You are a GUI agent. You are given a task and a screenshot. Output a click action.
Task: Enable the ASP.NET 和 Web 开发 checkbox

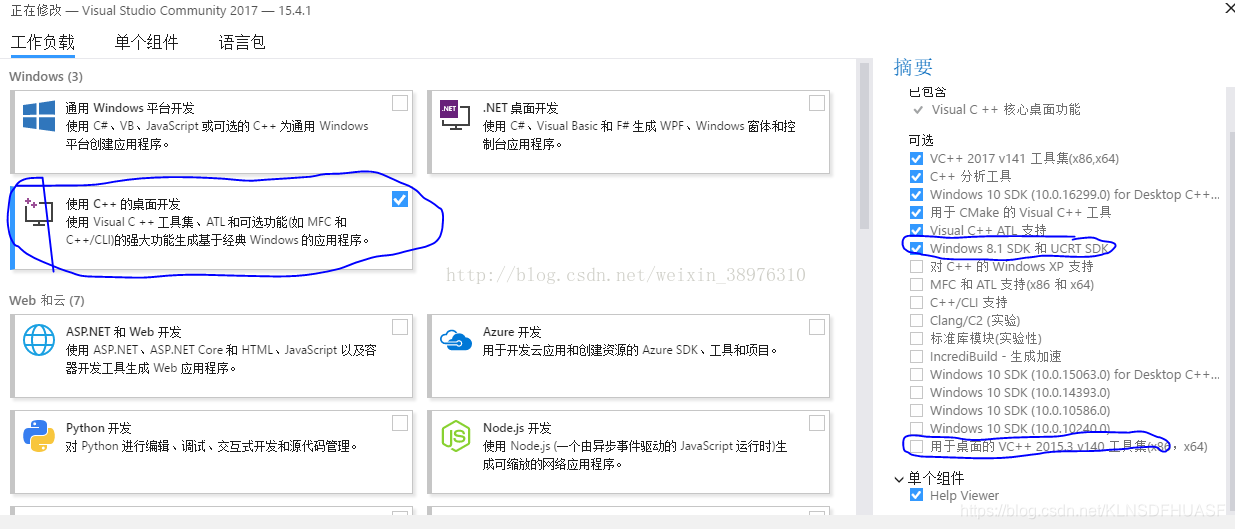400,327
